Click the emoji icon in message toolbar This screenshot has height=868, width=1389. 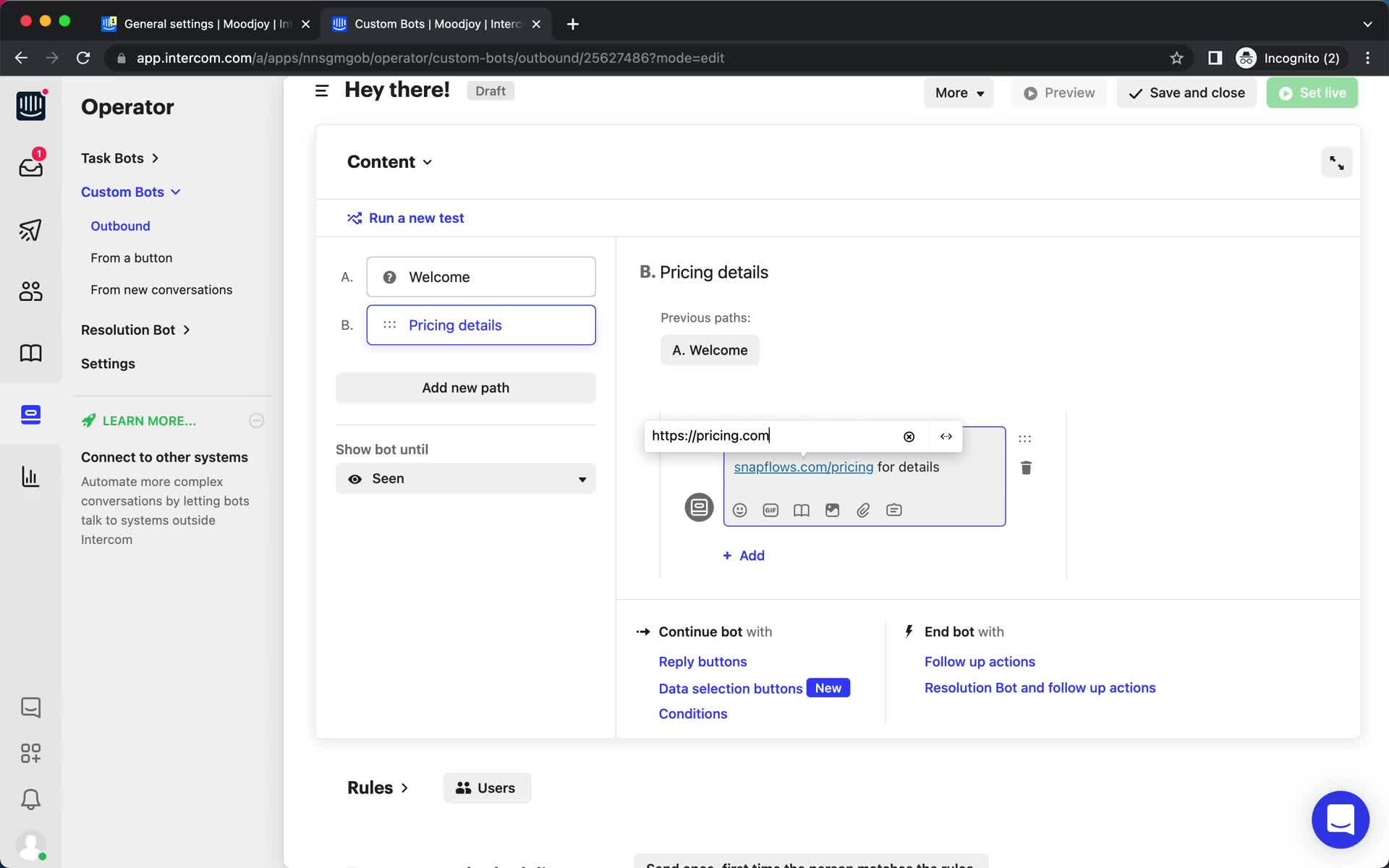click(x=739, y=510)
